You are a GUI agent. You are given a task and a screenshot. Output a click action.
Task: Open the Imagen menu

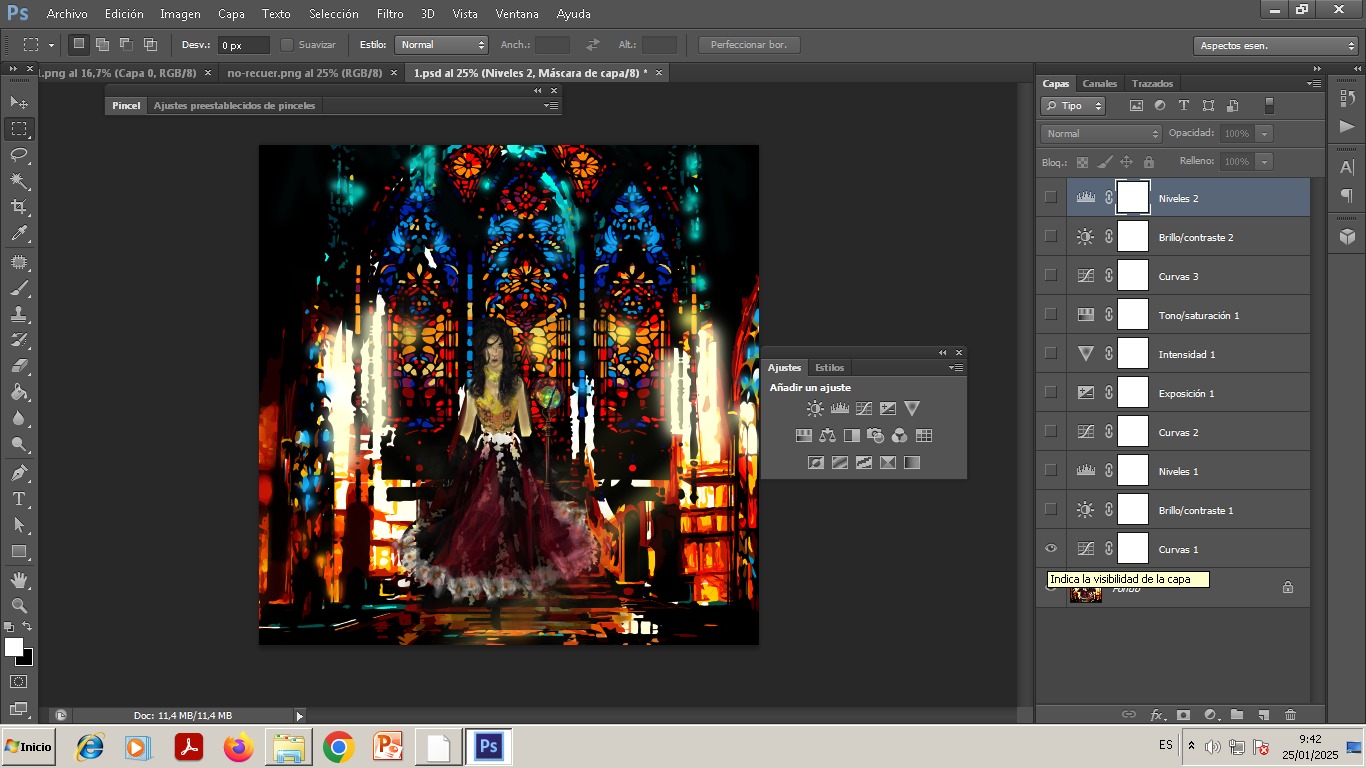point(180,14)
